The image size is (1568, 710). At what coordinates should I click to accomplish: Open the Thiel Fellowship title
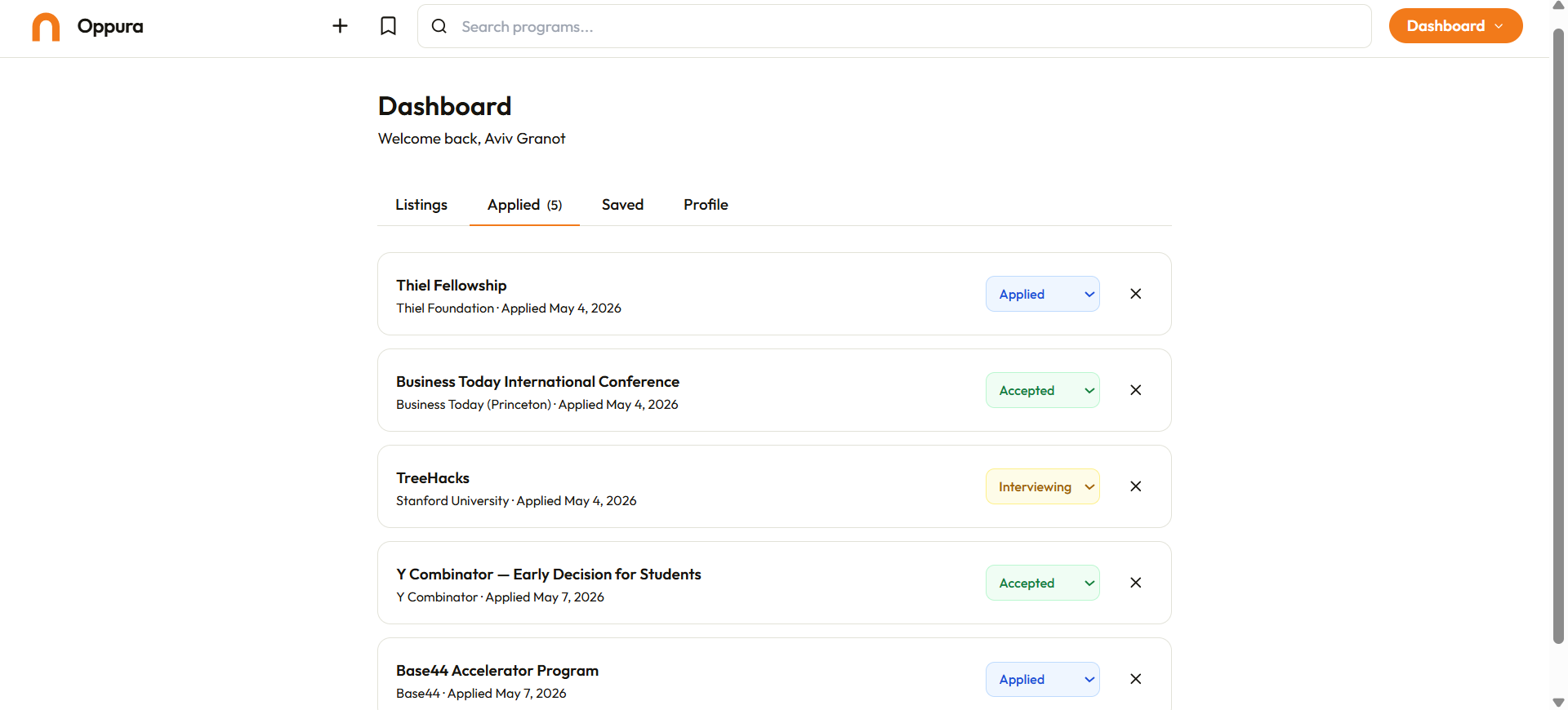pyautogui.click(x=452, y=285)
